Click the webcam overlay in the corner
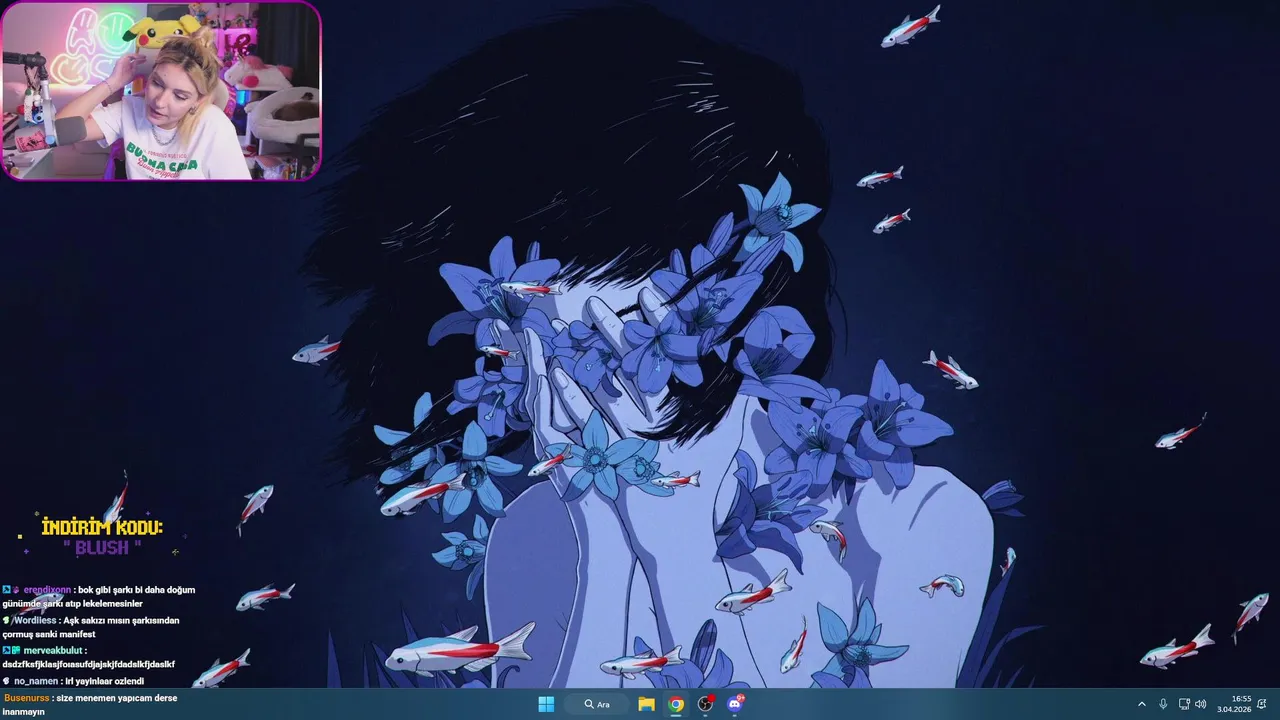Viewport: 1280px width, 720px height. pyautogui.click(x=161, y=91)
